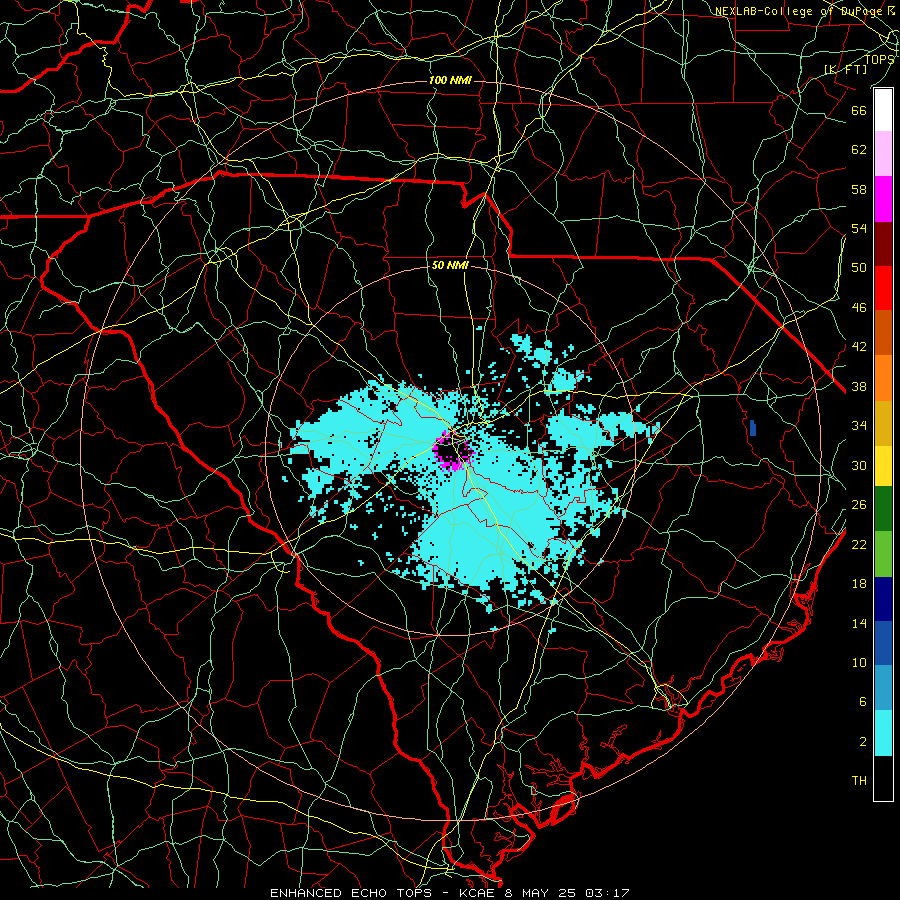Select the light orange legend swatch
The height and width of the screenshot is (900, 900).
883,378
